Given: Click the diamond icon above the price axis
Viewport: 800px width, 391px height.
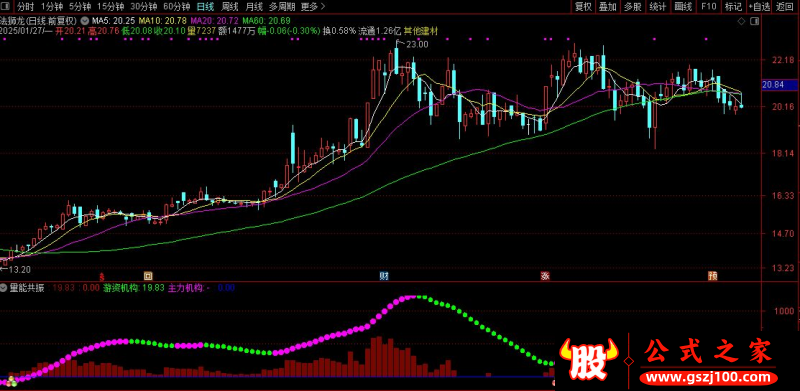Looking at the screenshot, I should click(741, 21).
